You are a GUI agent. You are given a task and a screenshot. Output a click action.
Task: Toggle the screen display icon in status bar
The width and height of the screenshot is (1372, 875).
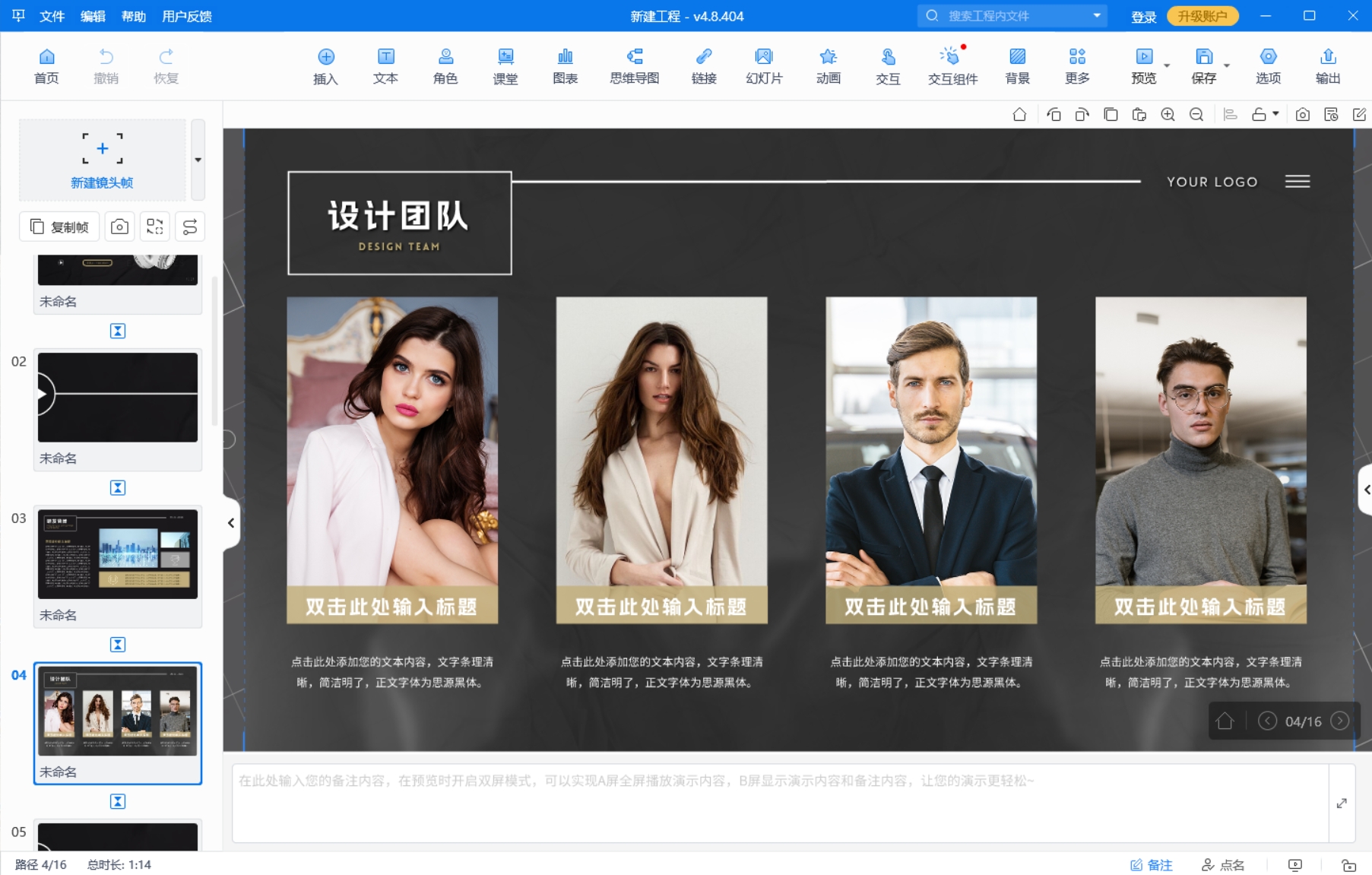click(x=1295, y=865)
